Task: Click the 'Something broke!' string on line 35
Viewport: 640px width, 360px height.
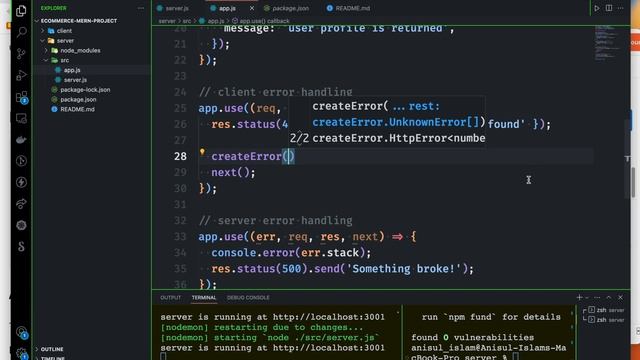Action: (404, 269)
